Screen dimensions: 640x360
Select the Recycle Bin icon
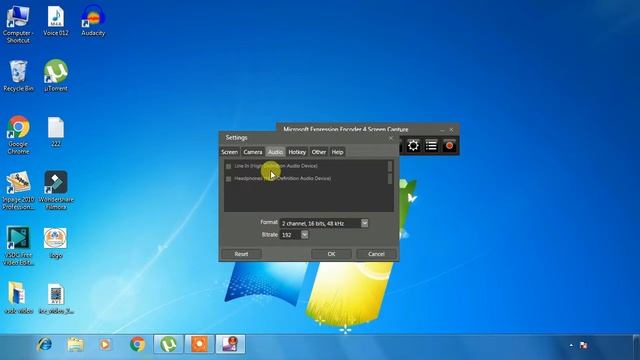[x=18, y=76]
